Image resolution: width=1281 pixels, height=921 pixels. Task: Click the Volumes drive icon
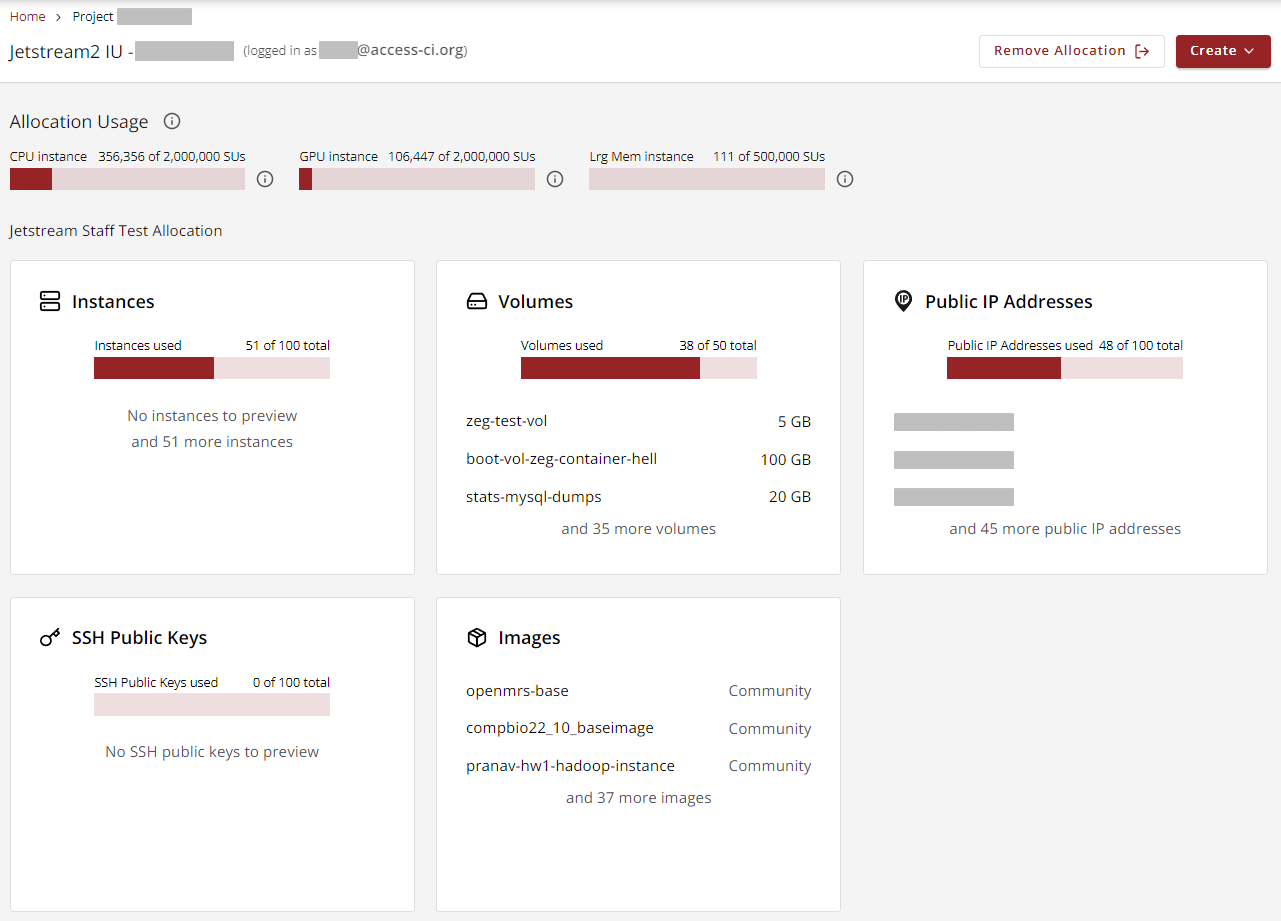[477, 301]
